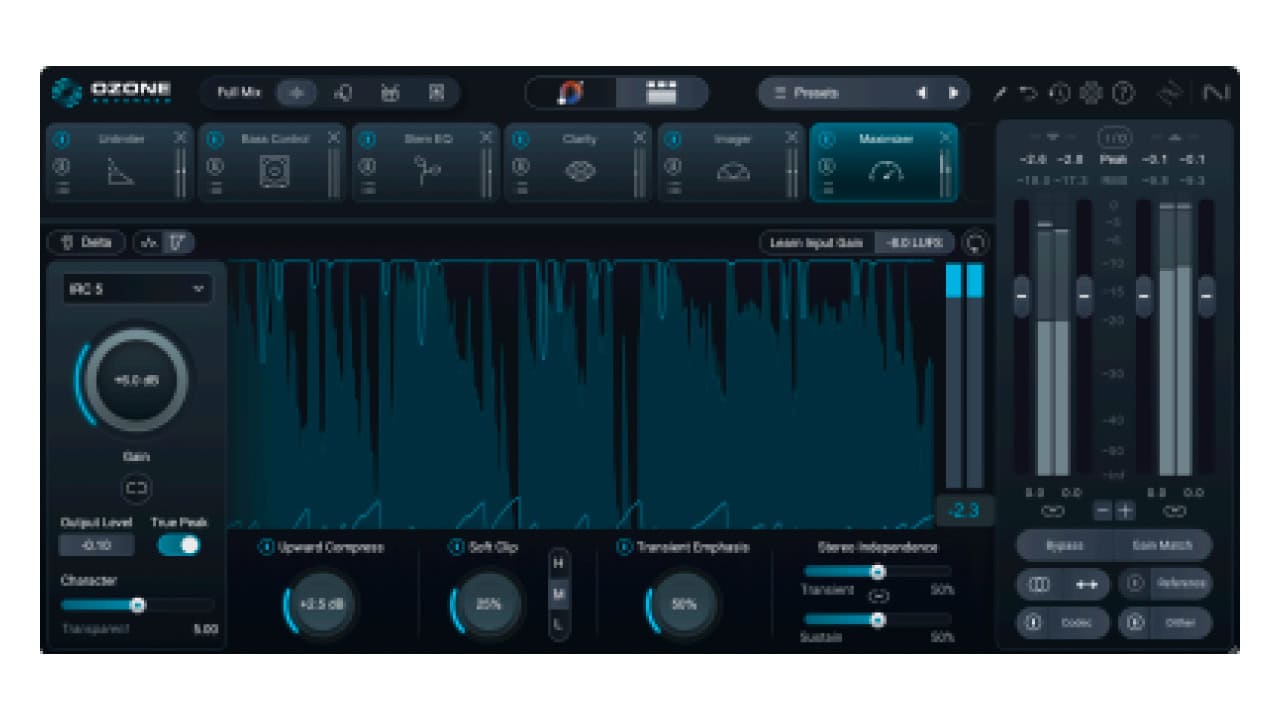Click the Reference button
This screenshot has height=720, width=1280.
(x=1166, y=583)
